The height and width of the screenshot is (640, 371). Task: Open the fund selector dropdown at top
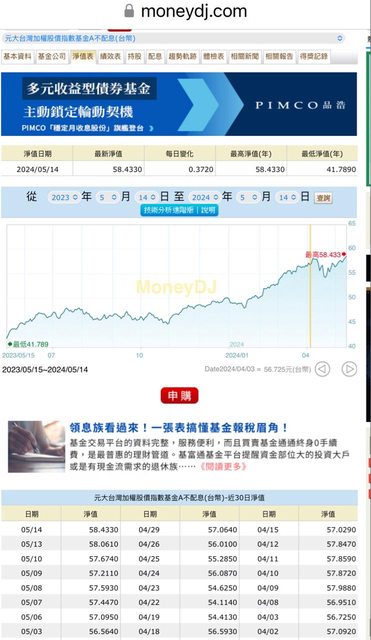tap(173, 38)
